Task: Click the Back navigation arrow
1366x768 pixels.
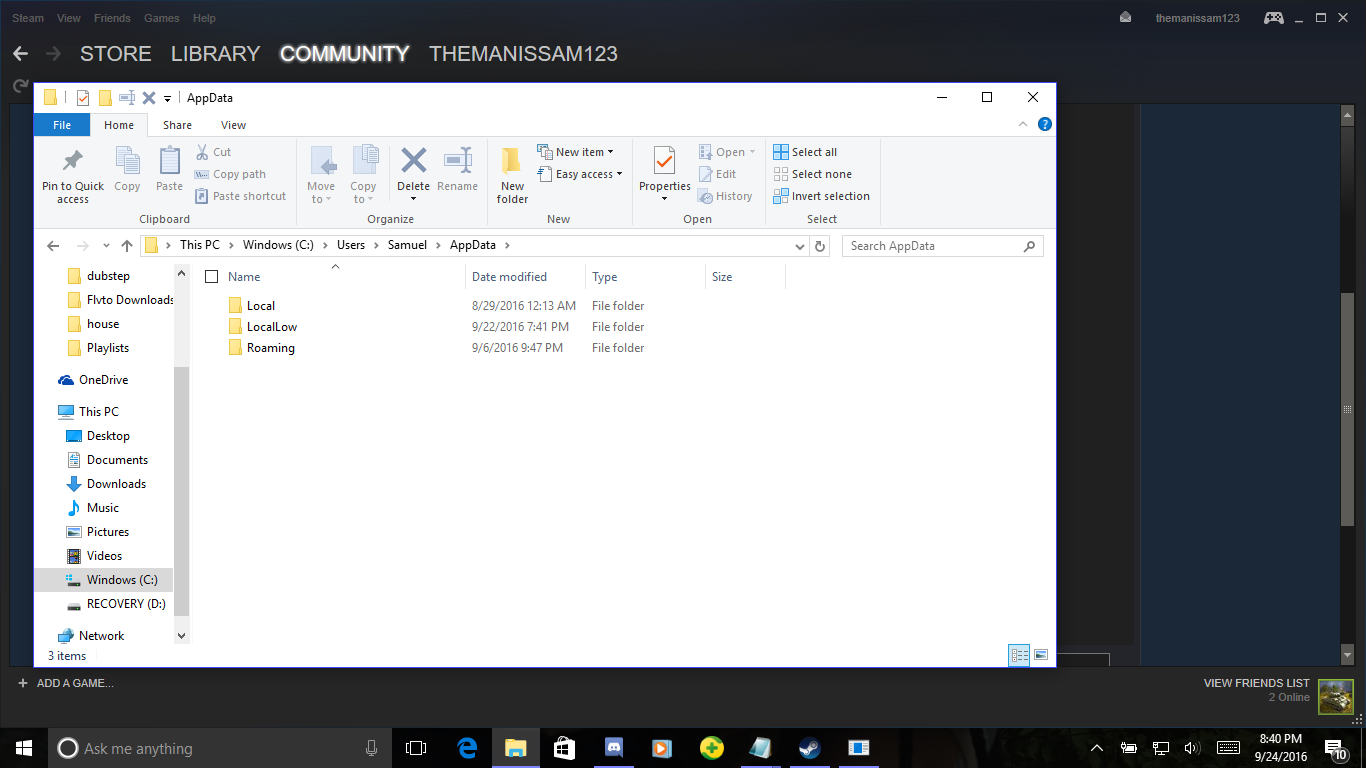Action: pos(53,246)
